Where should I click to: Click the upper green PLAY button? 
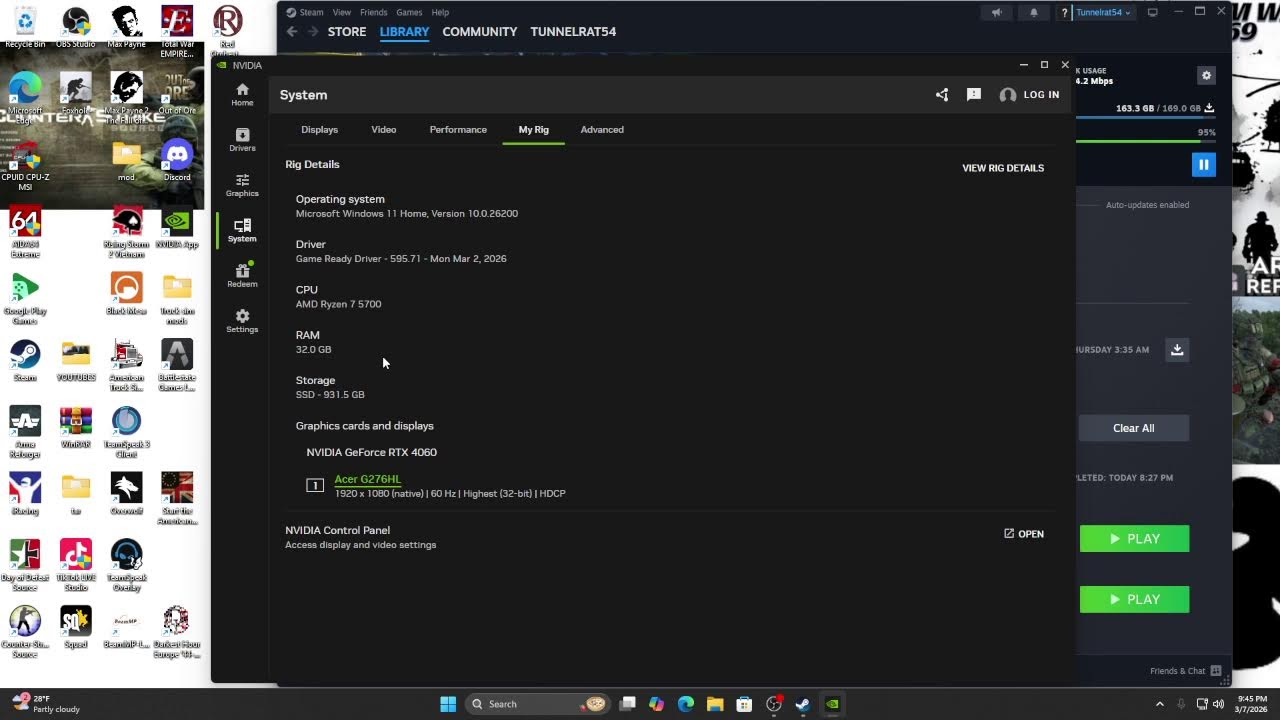[1134, 539]
